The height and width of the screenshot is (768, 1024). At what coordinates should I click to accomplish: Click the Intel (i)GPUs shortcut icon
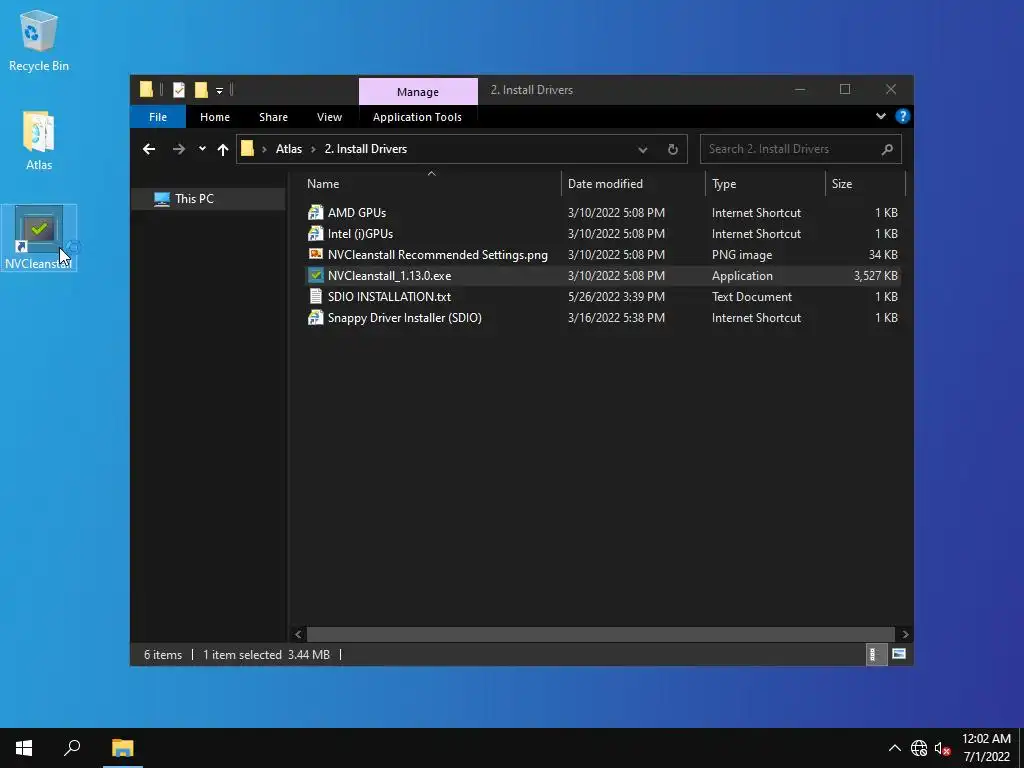[x=315, y=233]
